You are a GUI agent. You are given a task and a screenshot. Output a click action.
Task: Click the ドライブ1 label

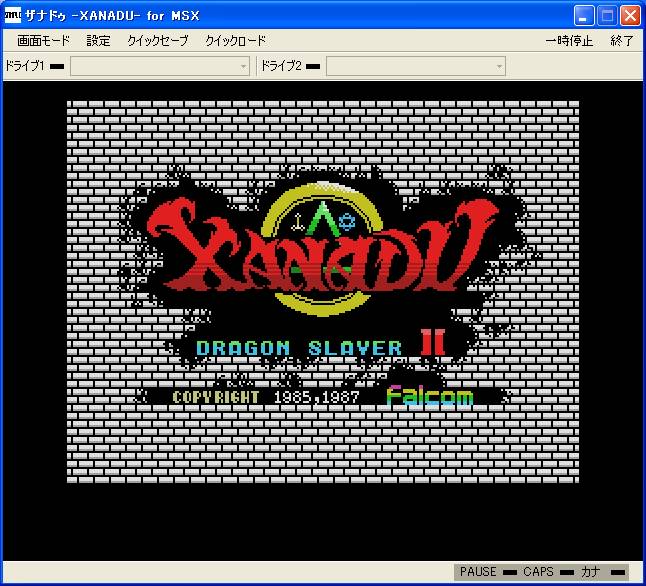24,66
